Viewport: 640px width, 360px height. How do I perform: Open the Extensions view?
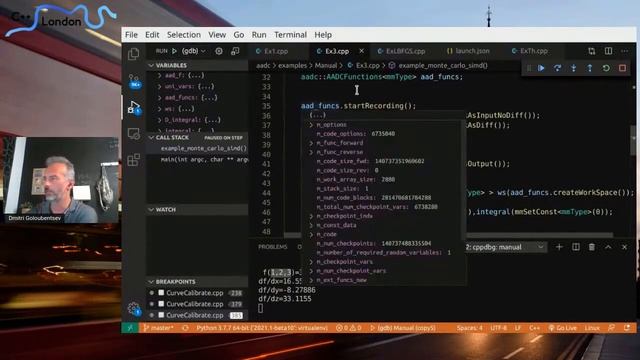coord(133,160)
